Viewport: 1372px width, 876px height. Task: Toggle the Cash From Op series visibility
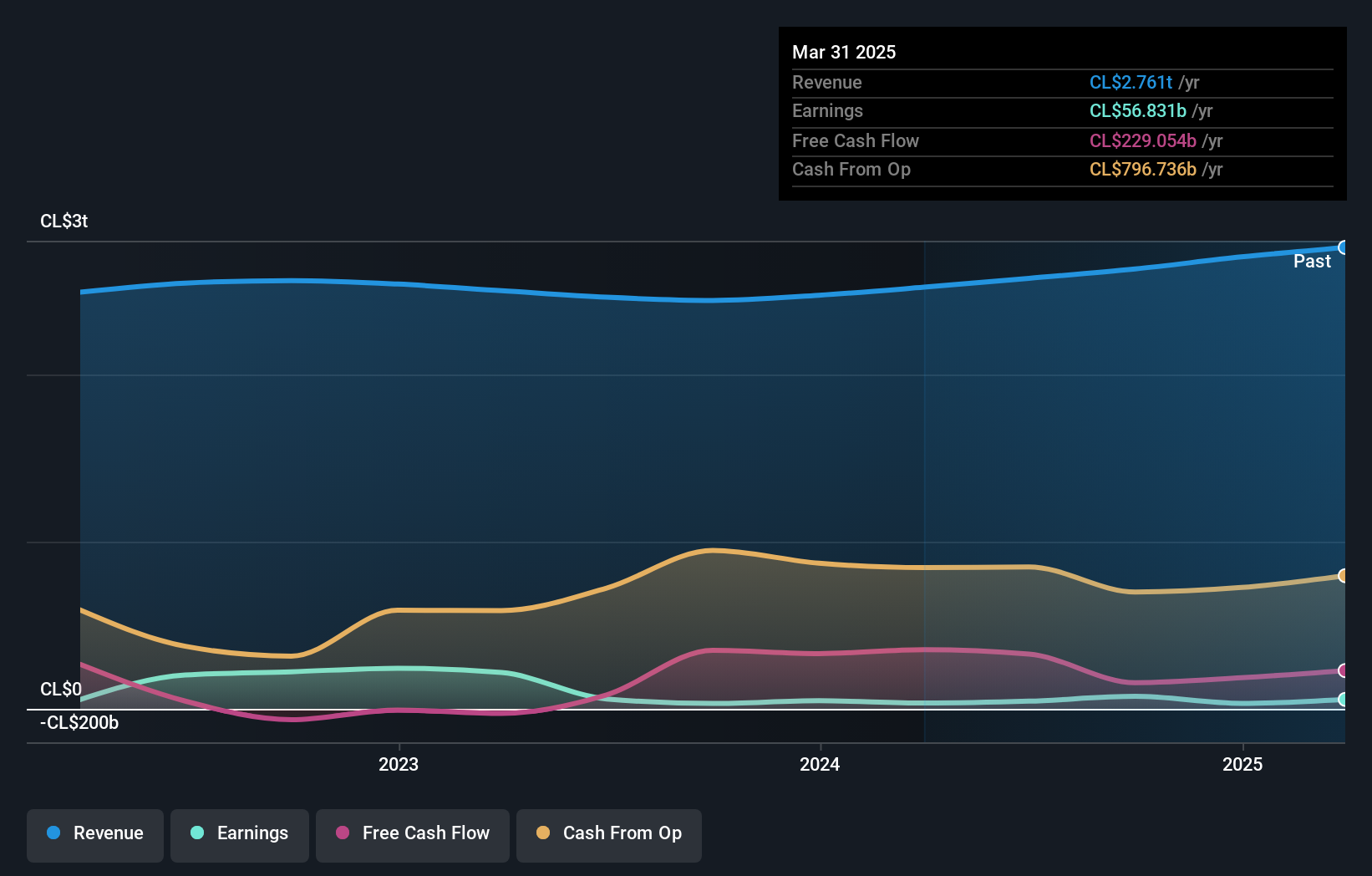click(608, 833)
